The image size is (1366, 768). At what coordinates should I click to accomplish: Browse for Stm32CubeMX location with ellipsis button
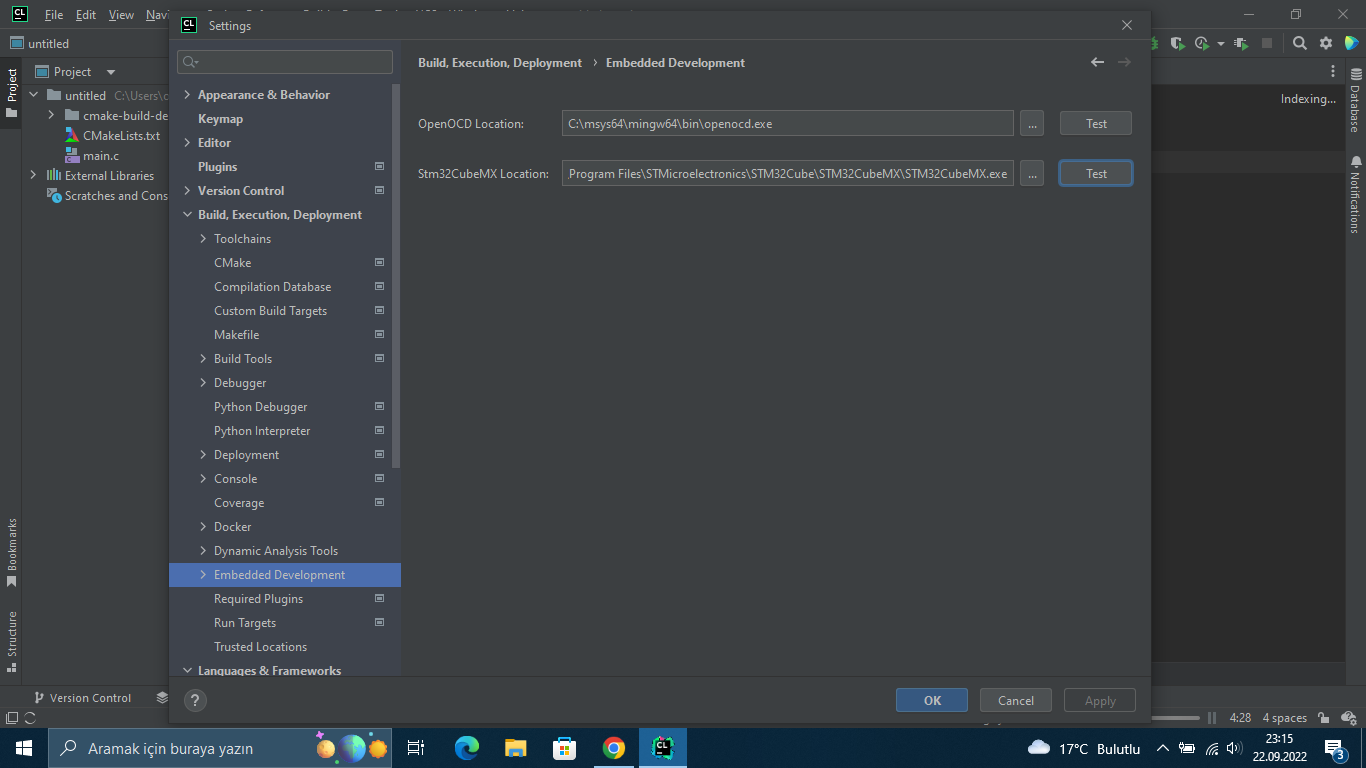tap(1033, 173)
